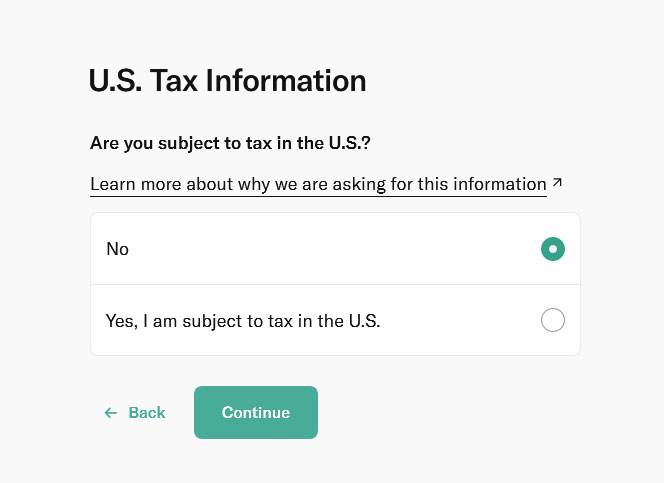Choose the "No" answer row
The width and height of the screenshot is (664, 483).
(x=335, y=249)
